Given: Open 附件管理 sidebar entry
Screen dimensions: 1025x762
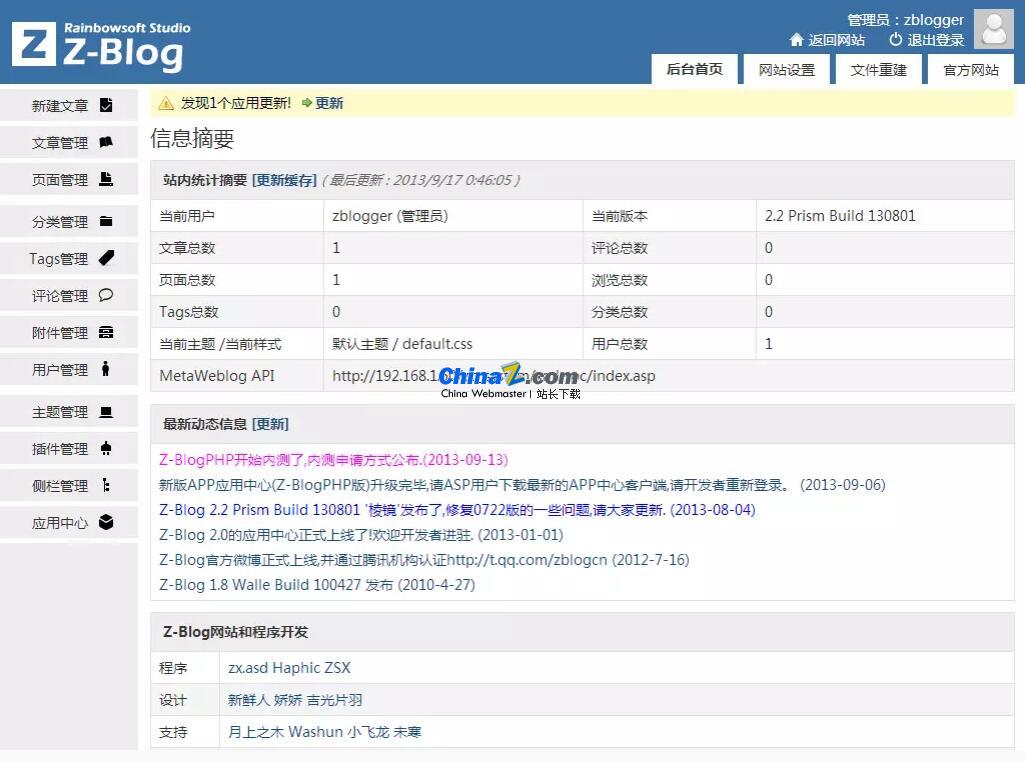Looking at the screenshot, I should click(69, 333).
